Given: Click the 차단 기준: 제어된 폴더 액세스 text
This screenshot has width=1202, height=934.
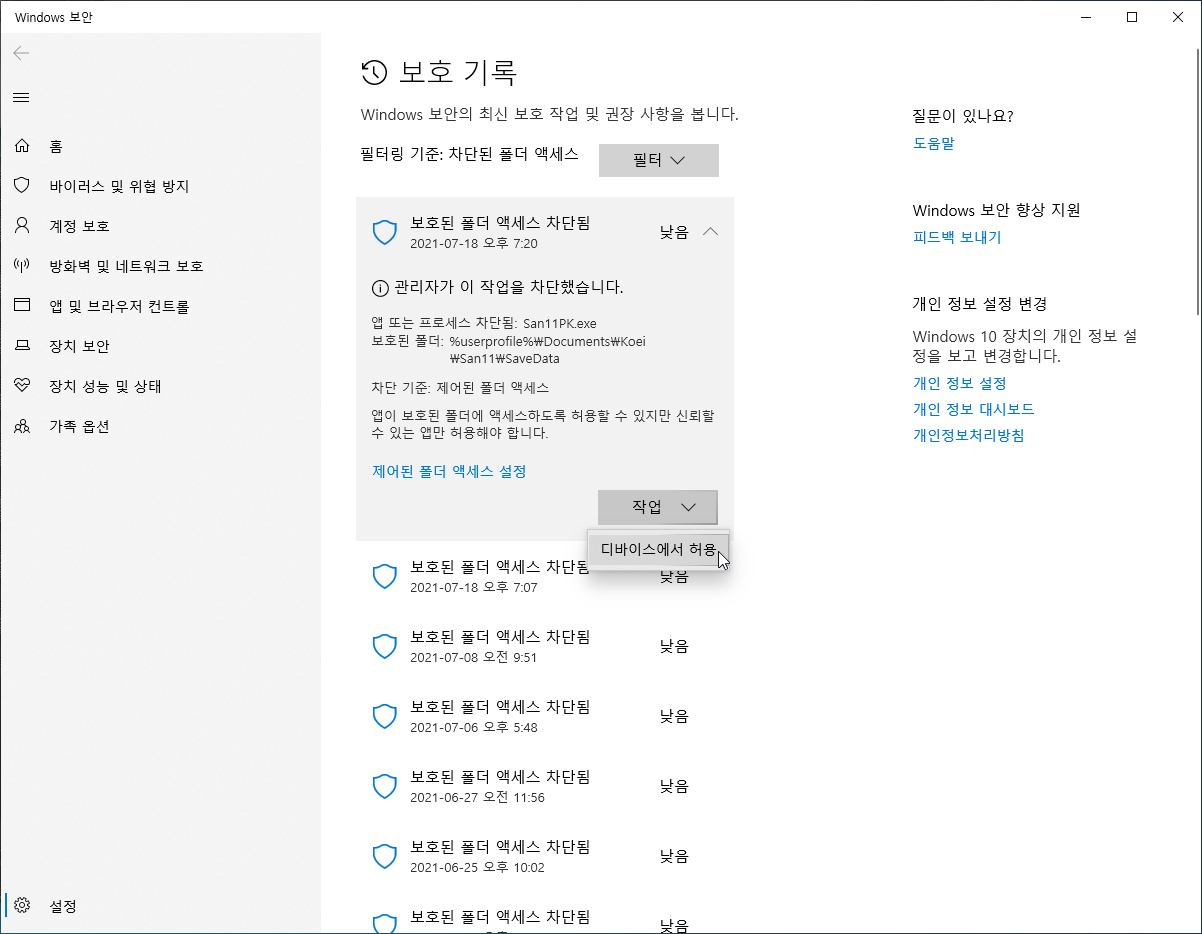Looking at the screenshot, I should click(x=460, y=387).
